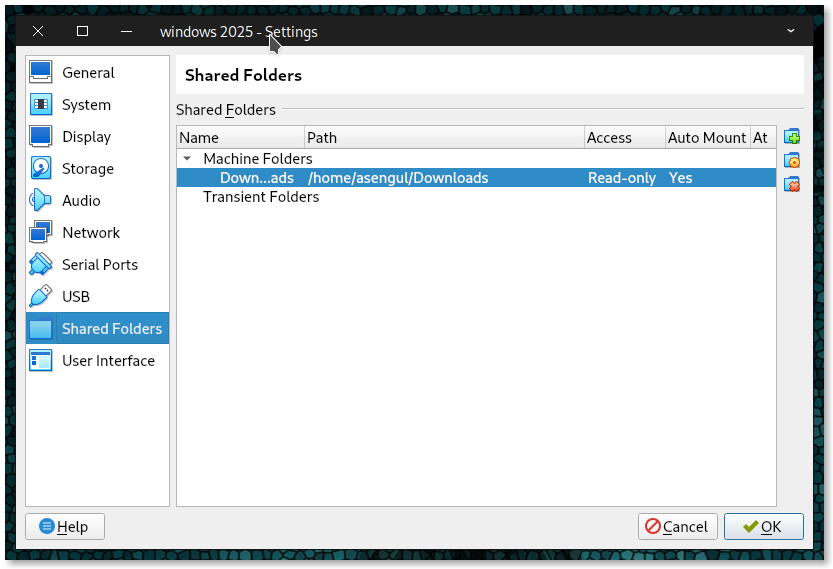Click the Serial Ports connector icon

click(x=41, y=264)
